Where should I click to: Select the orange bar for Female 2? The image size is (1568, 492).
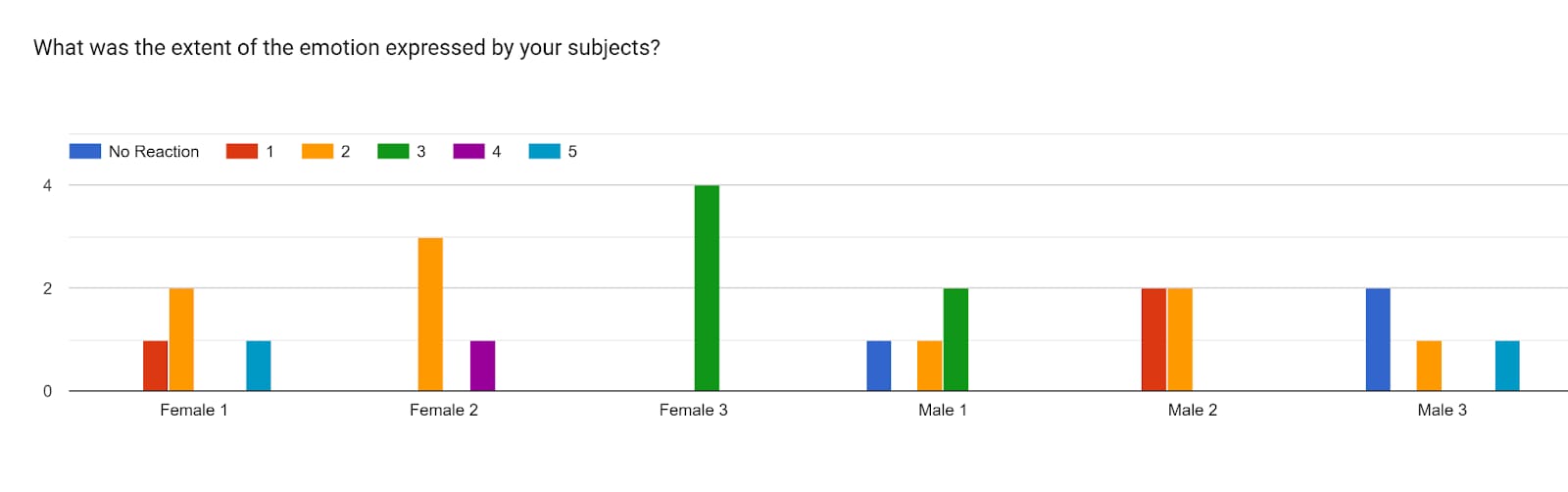pos(430,315)
